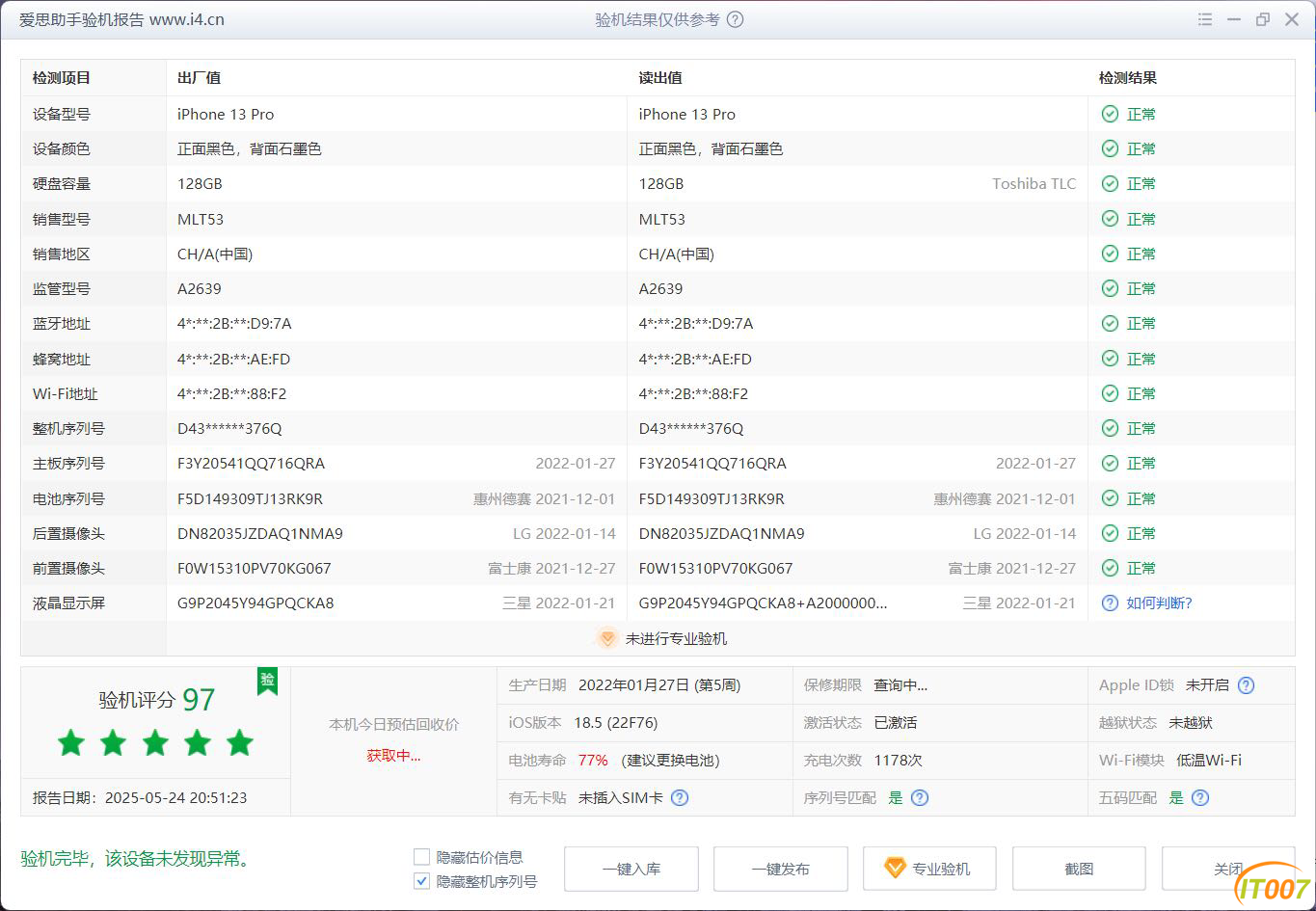Click the 低温Wi-Fi module value

tap(1209, 760)
